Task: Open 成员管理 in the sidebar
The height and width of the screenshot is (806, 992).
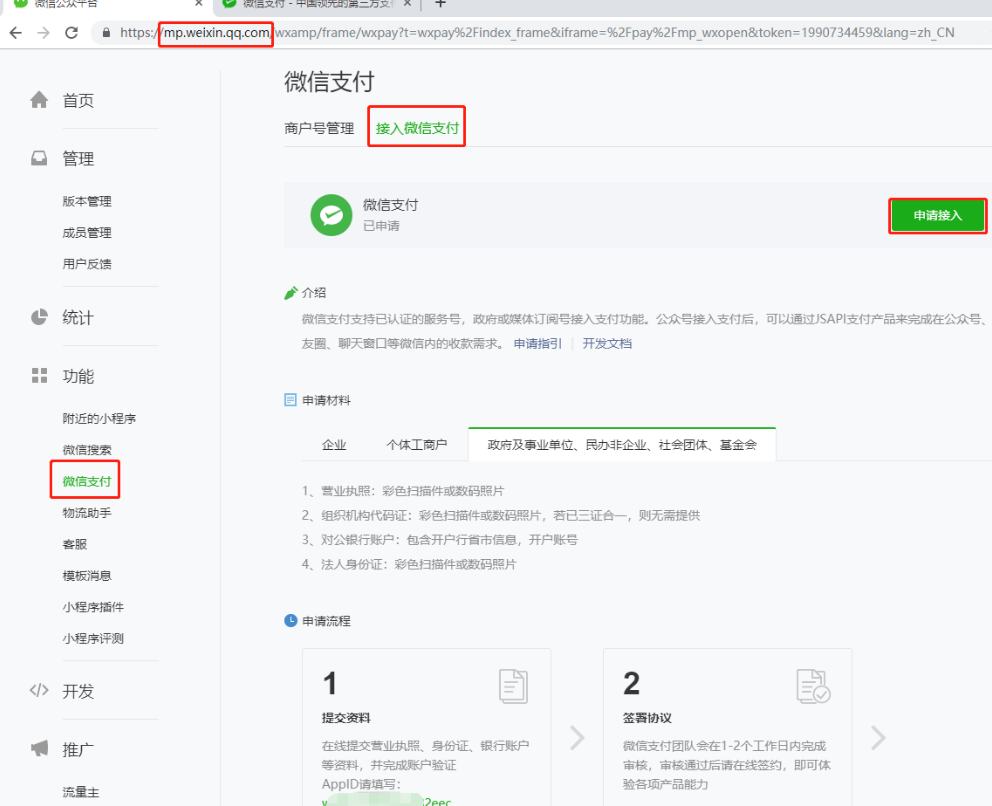Action: (87, 233)
